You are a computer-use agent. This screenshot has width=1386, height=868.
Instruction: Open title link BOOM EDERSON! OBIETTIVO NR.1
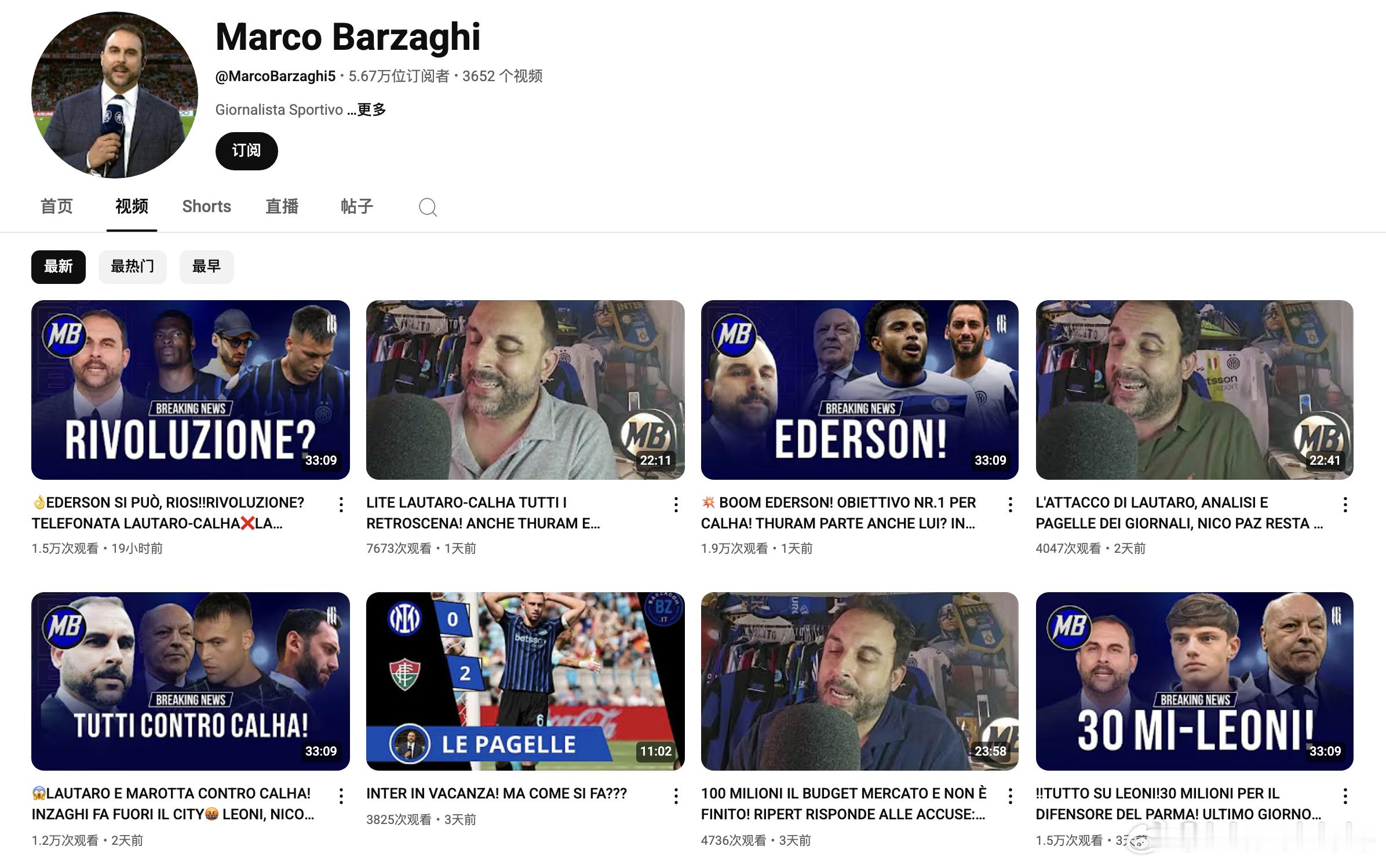pyautogui.click(x=839, y=513)
